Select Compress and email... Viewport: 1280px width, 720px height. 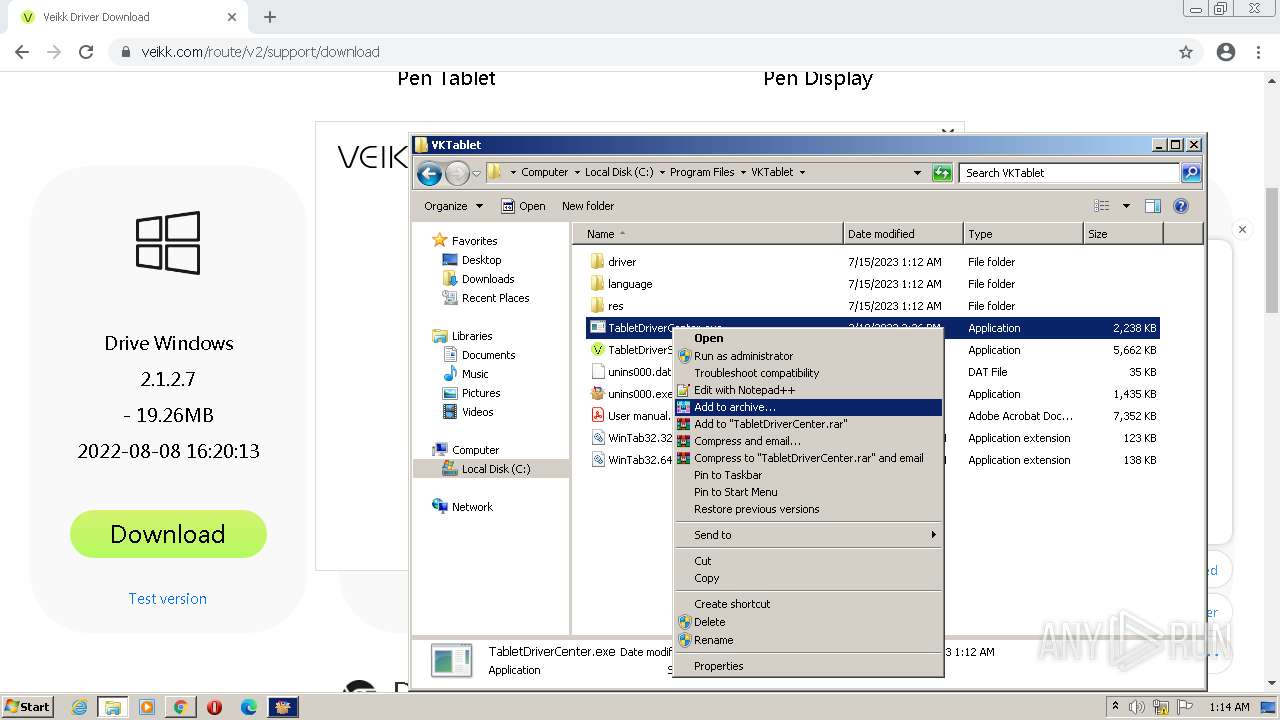coord(808,441)
